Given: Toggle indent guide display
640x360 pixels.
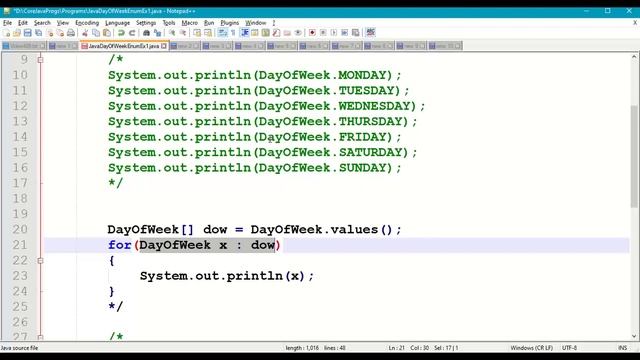Looking at the screenshot, I should pos(244,33).
